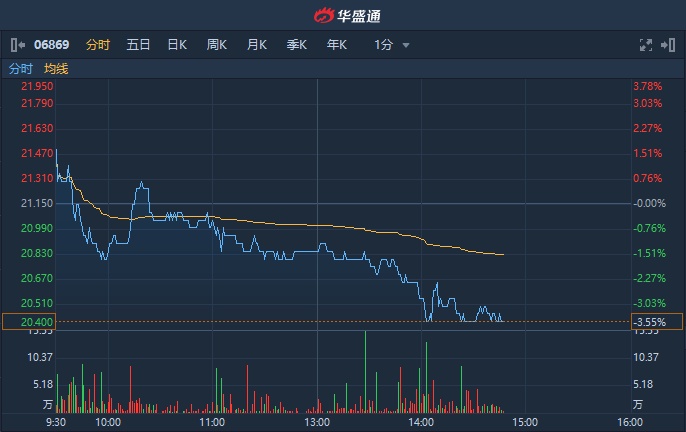
Task: Click the 13:00 timeline marker
Action: point(317,422)
